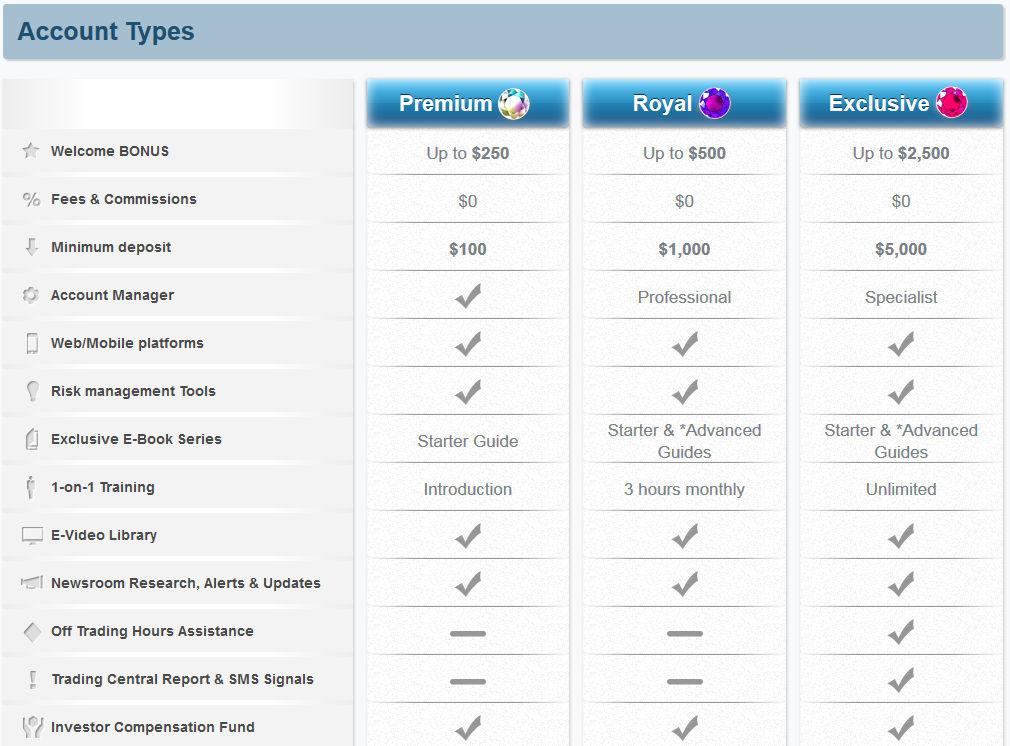
Task: Click Investor Compensation Fund label
Action: tap(153, 727)
